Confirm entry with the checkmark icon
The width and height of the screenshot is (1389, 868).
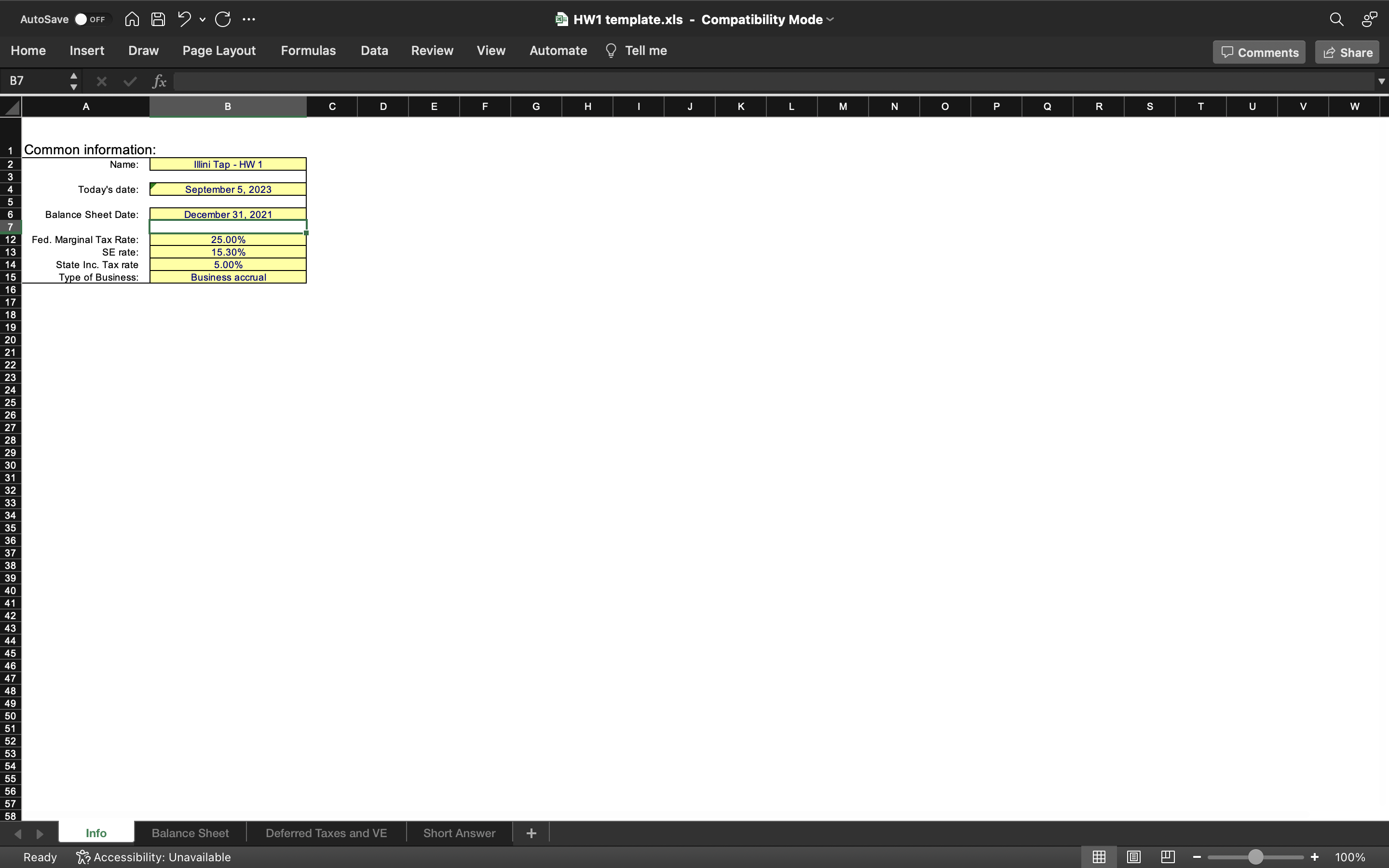[x=129, y=81]
